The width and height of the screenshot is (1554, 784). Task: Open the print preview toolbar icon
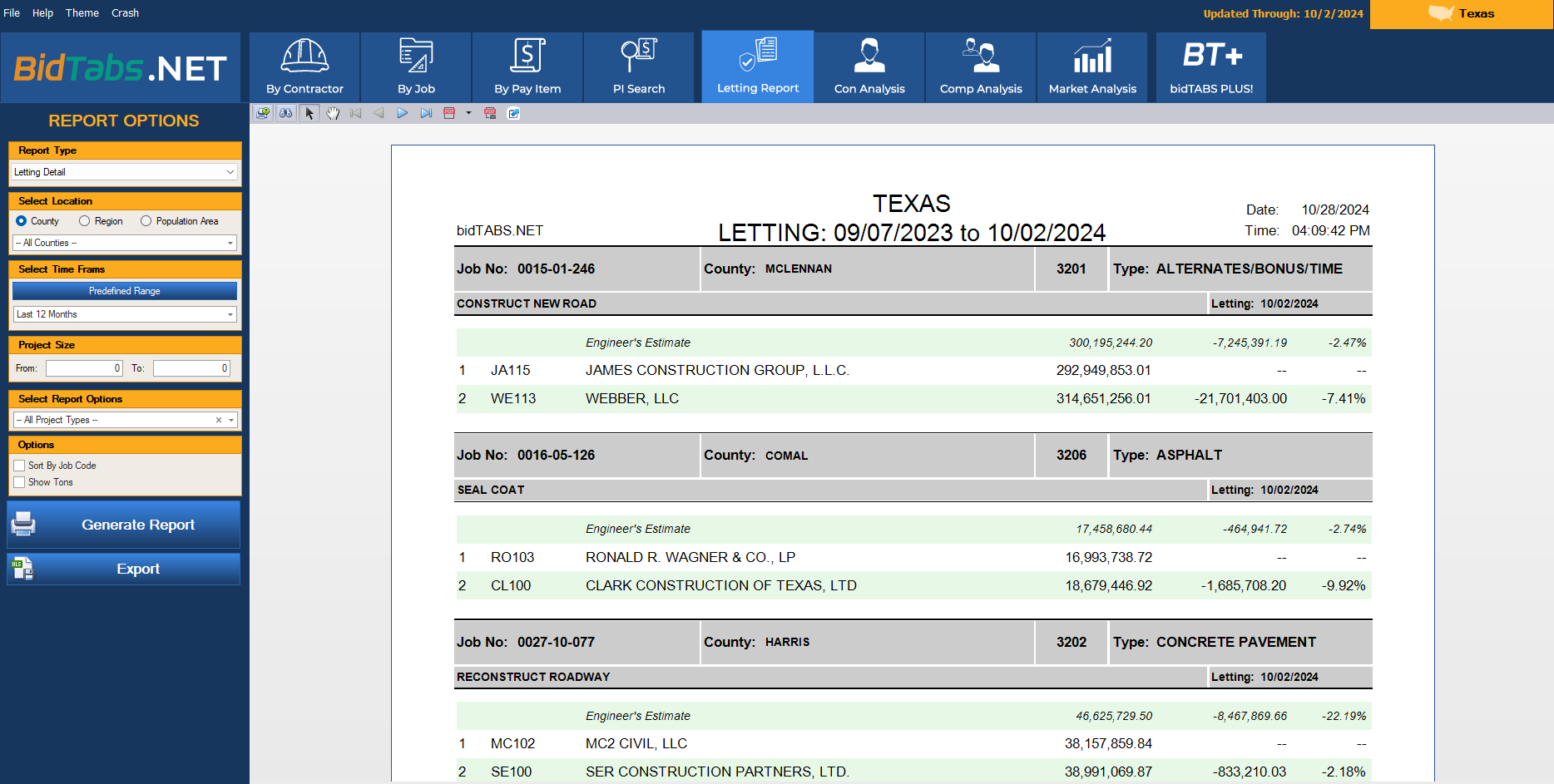(263, 113)
